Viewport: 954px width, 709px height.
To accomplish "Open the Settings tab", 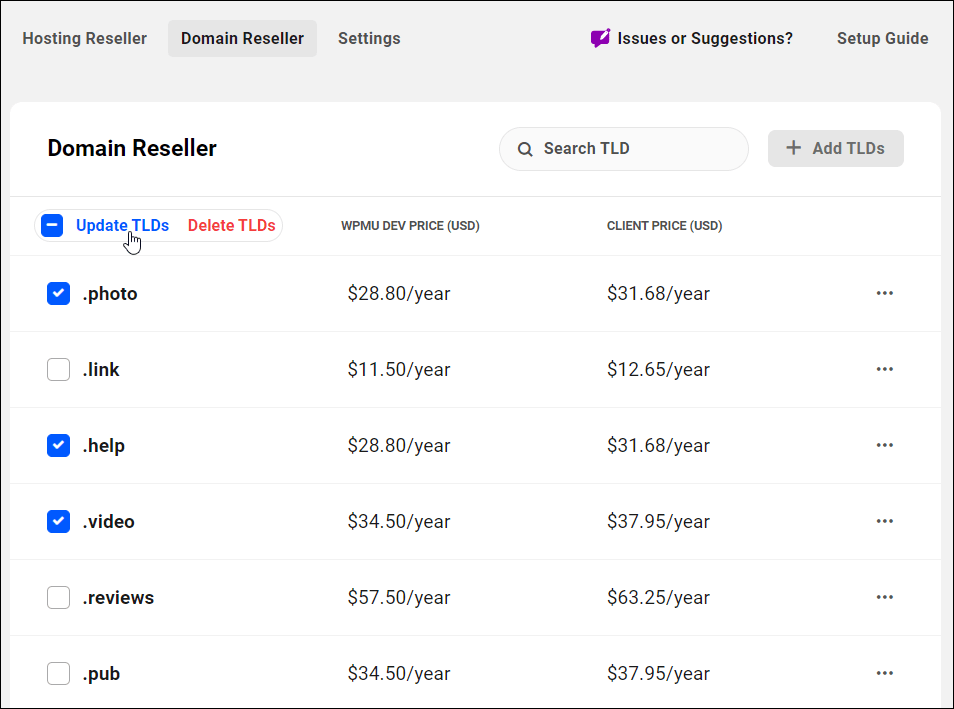I will [x=369, y=38].
